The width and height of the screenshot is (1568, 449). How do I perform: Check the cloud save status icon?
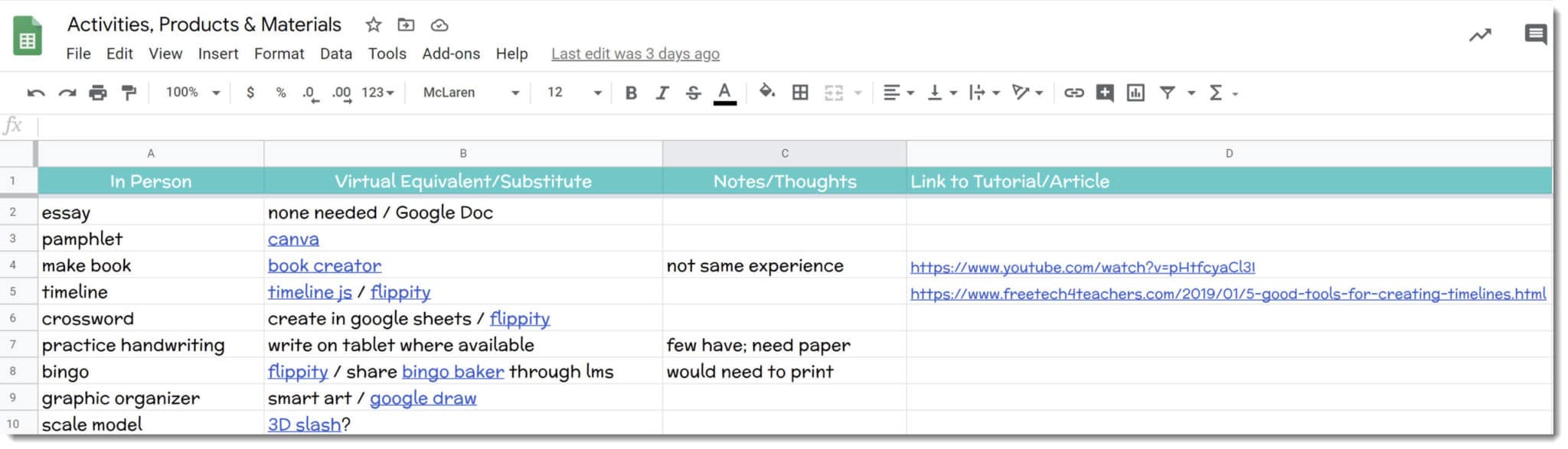pyautogui.click(x=439, y=25)
